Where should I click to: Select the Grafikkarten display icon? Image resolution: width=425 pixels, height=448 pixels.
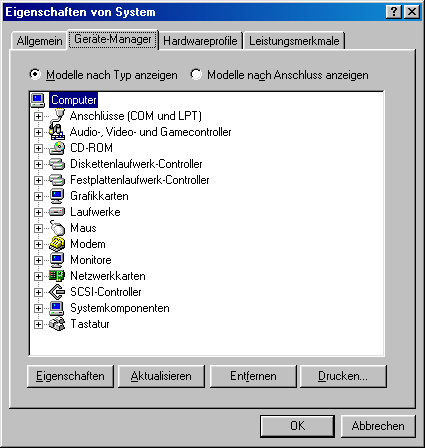click(57, 196)
